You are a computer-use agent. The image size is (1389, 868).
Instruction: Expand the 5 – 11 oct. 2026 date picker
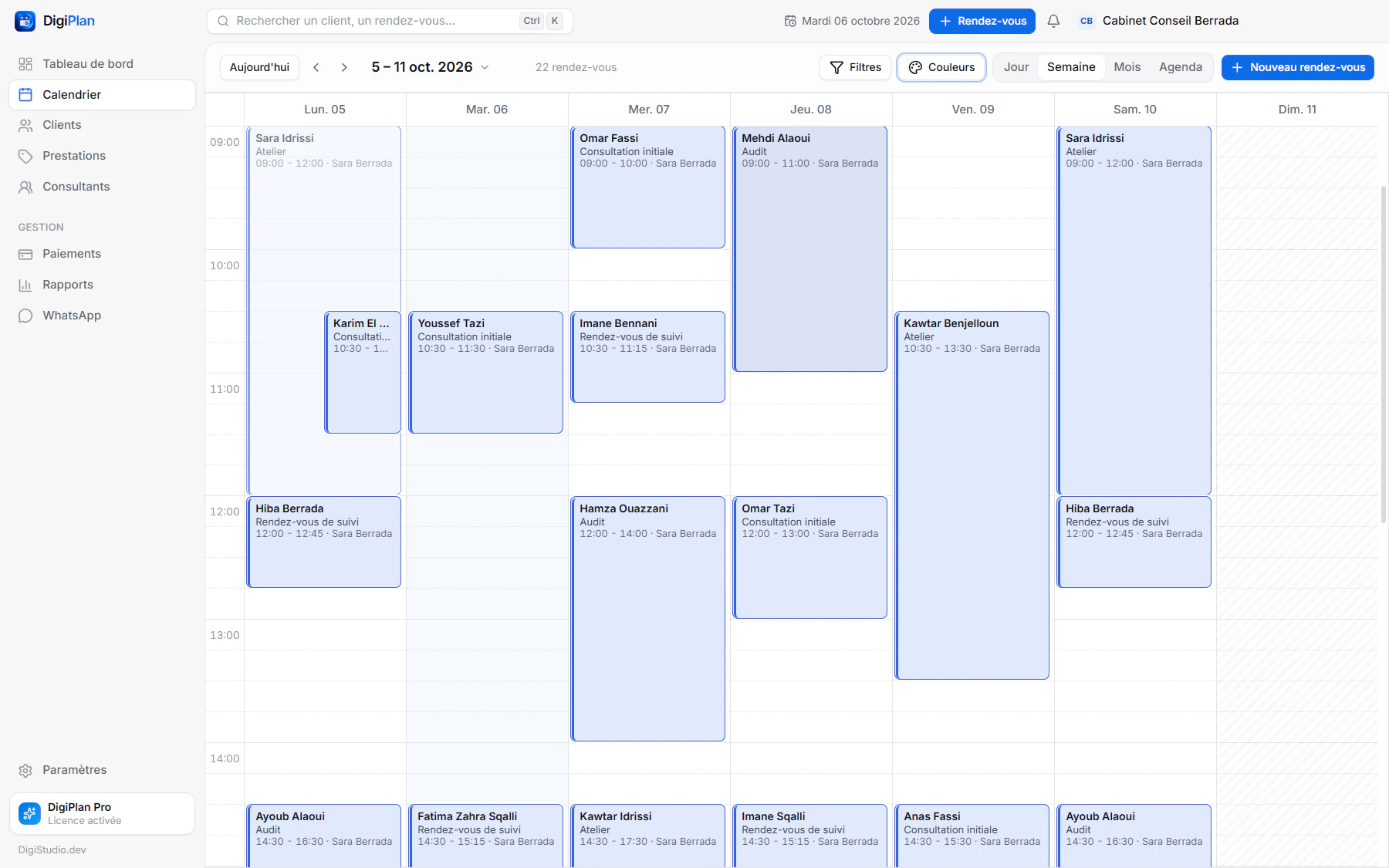coord(430,67)
